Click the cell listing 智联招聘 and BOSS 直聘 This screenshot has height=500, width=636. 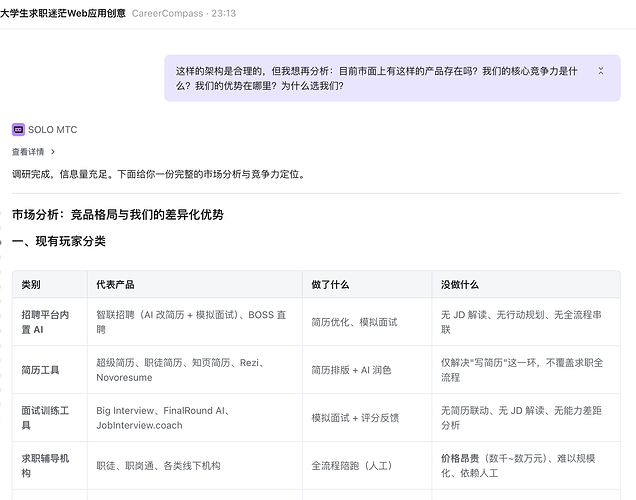coord(195,322)
